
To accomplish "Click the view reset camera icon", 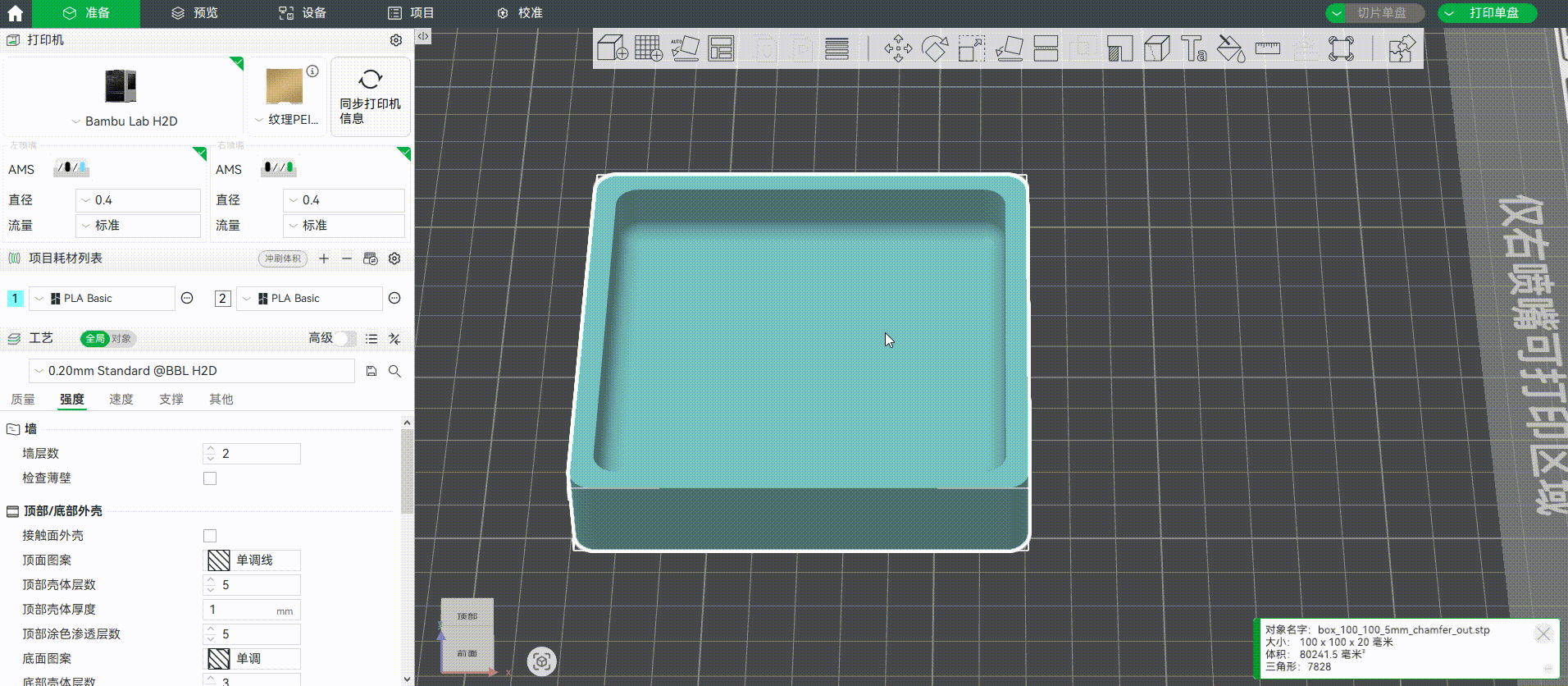I will (541, 661).
